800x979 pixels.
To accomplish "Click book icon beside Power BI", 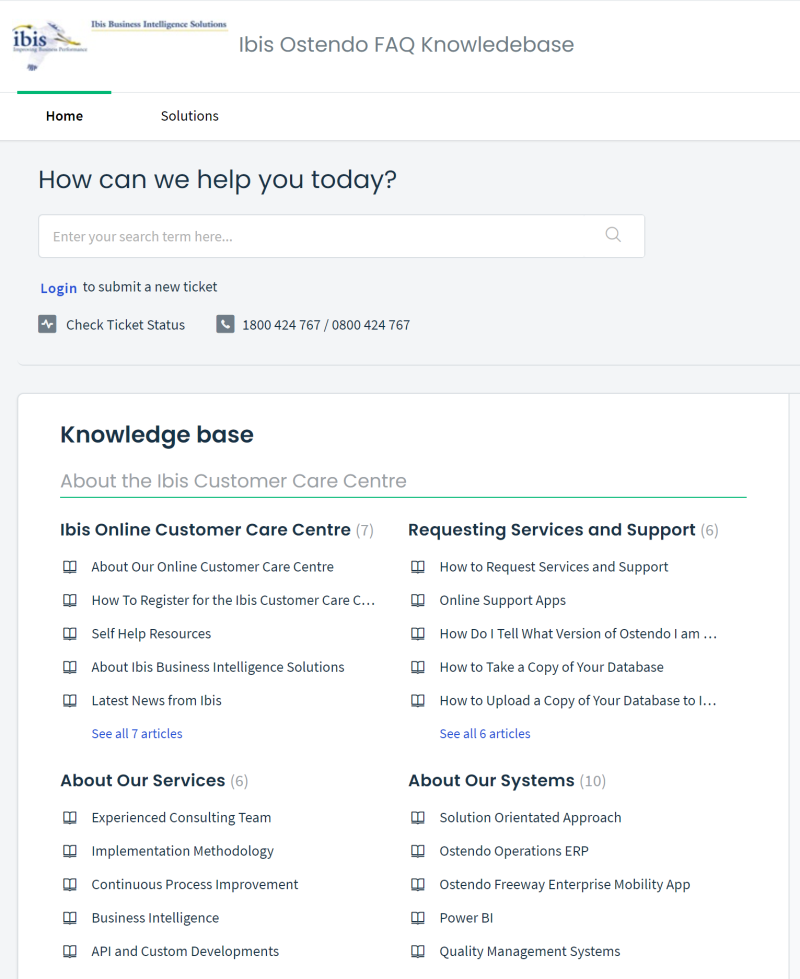I will [418, 918].
